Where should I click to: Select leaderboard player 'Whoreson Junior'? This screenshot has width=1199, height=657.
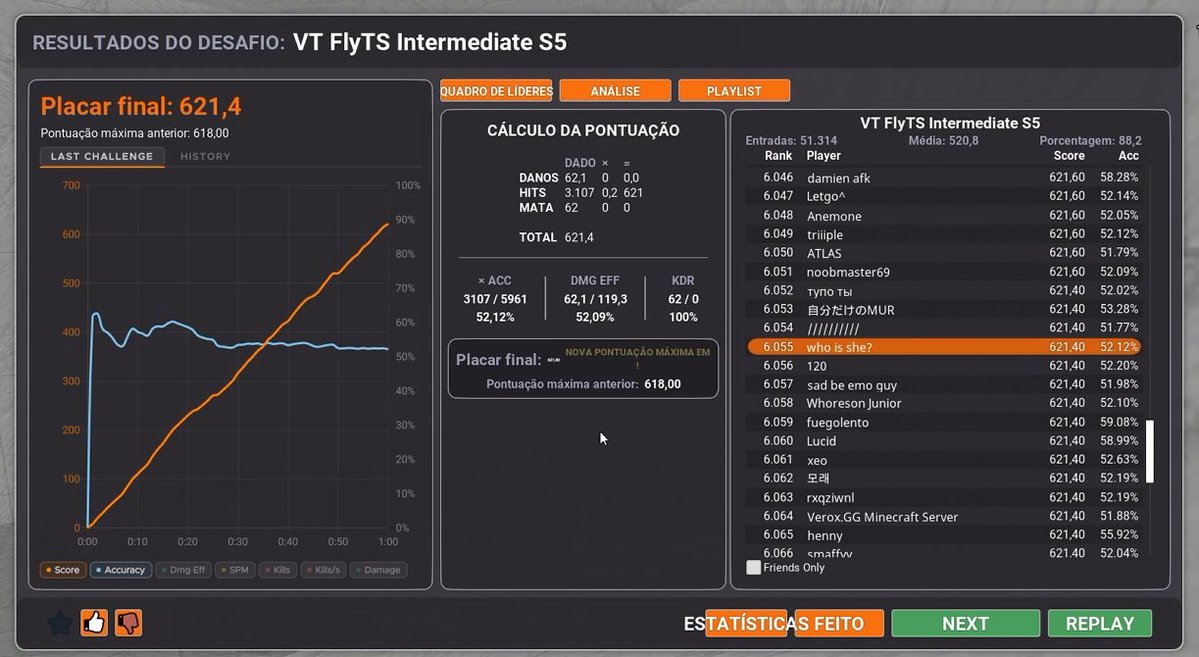click(944, 403)
